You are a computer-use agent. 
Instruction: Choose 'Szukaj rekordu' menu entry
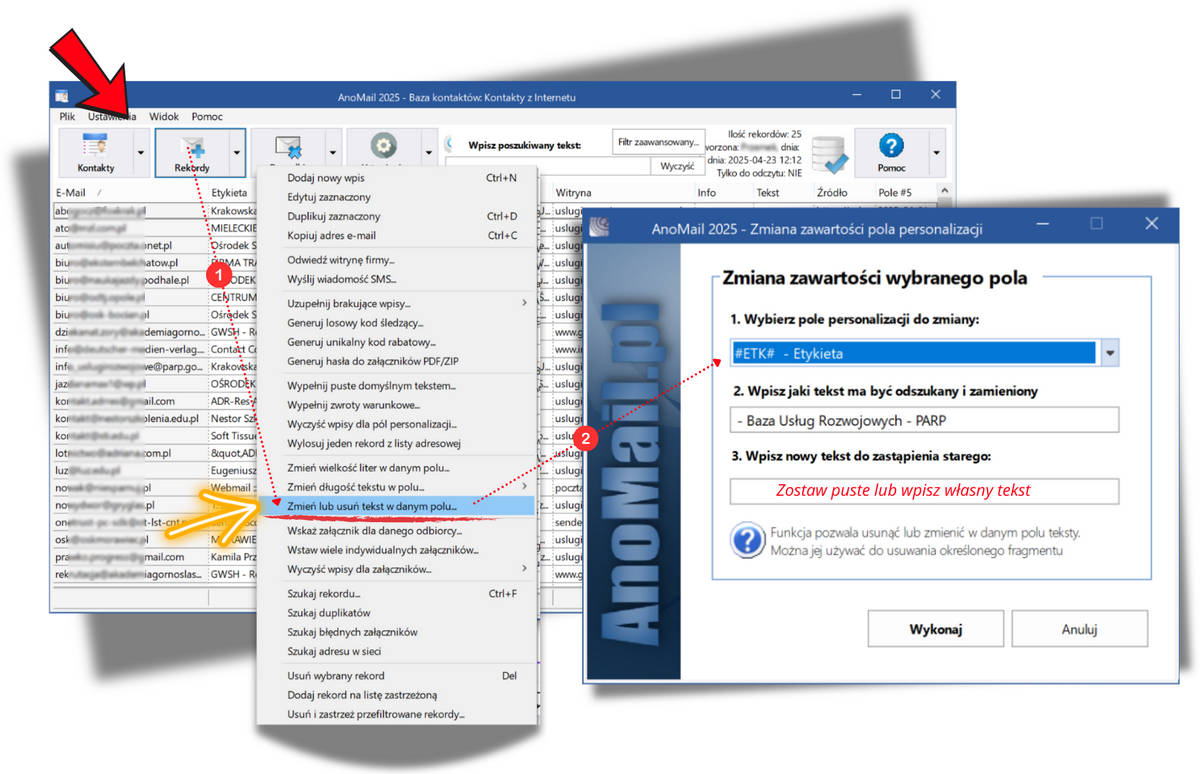[398, 594]
